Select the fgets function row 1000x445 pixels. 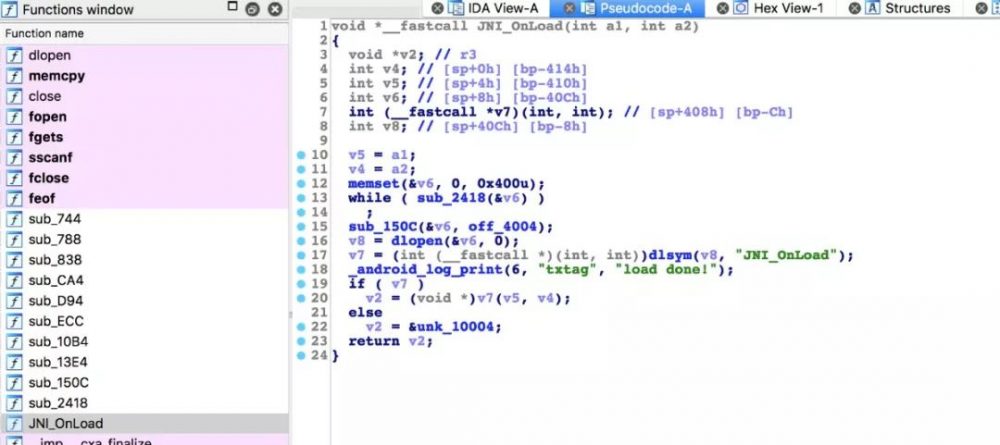tap(144, 137)
